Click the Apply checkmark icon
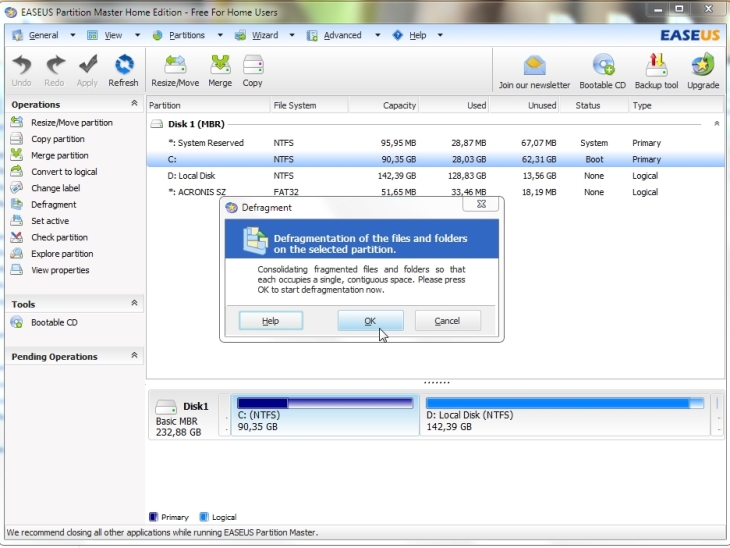The image size is (730, 548). point(88,71)
